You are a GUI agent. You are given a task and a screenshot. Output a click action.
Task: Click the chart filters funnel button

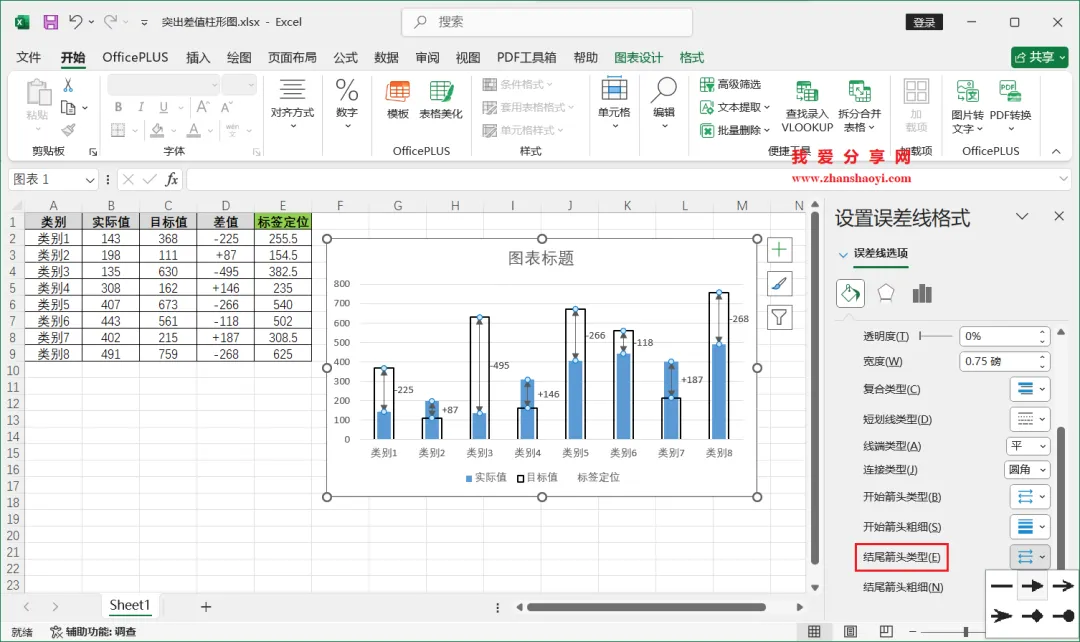(779, 317)
